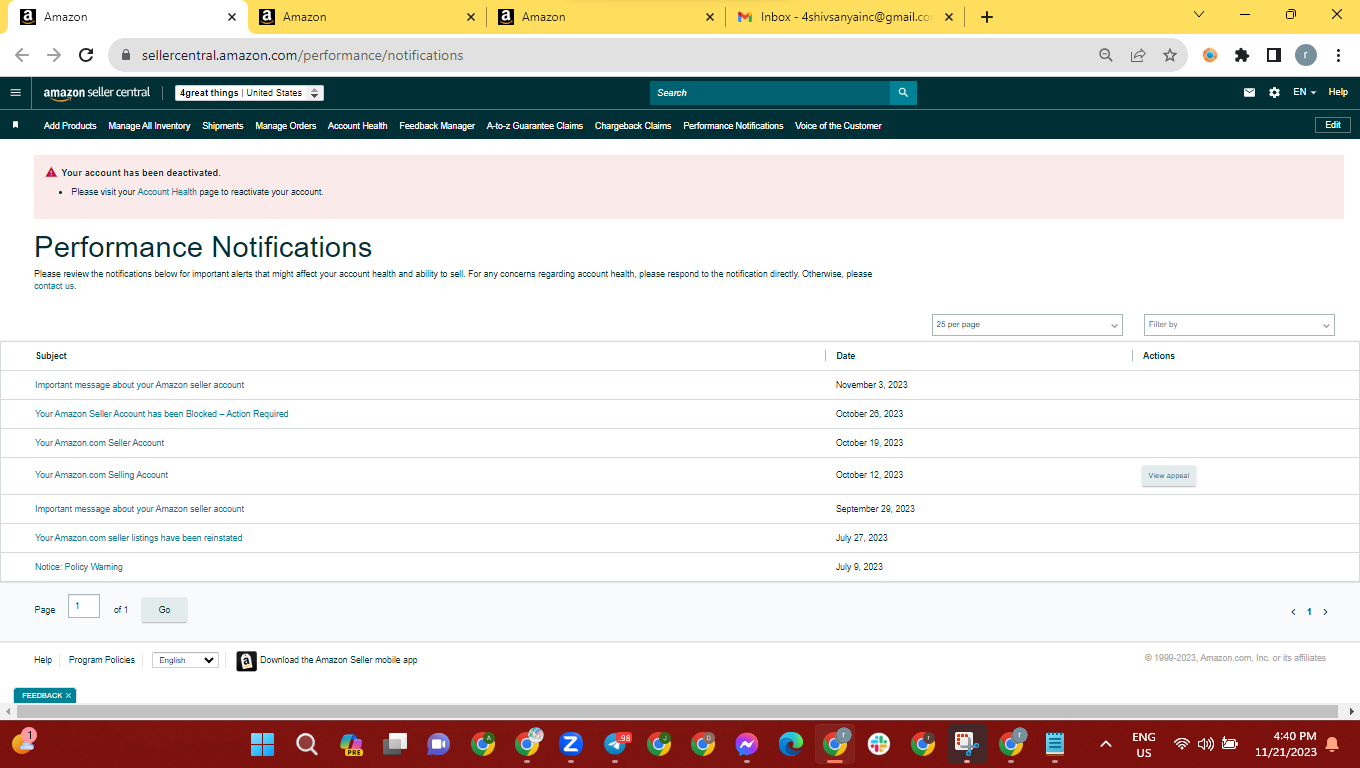
Task: Go to the previous page of notifications
Action: [x=1293, y=612]
